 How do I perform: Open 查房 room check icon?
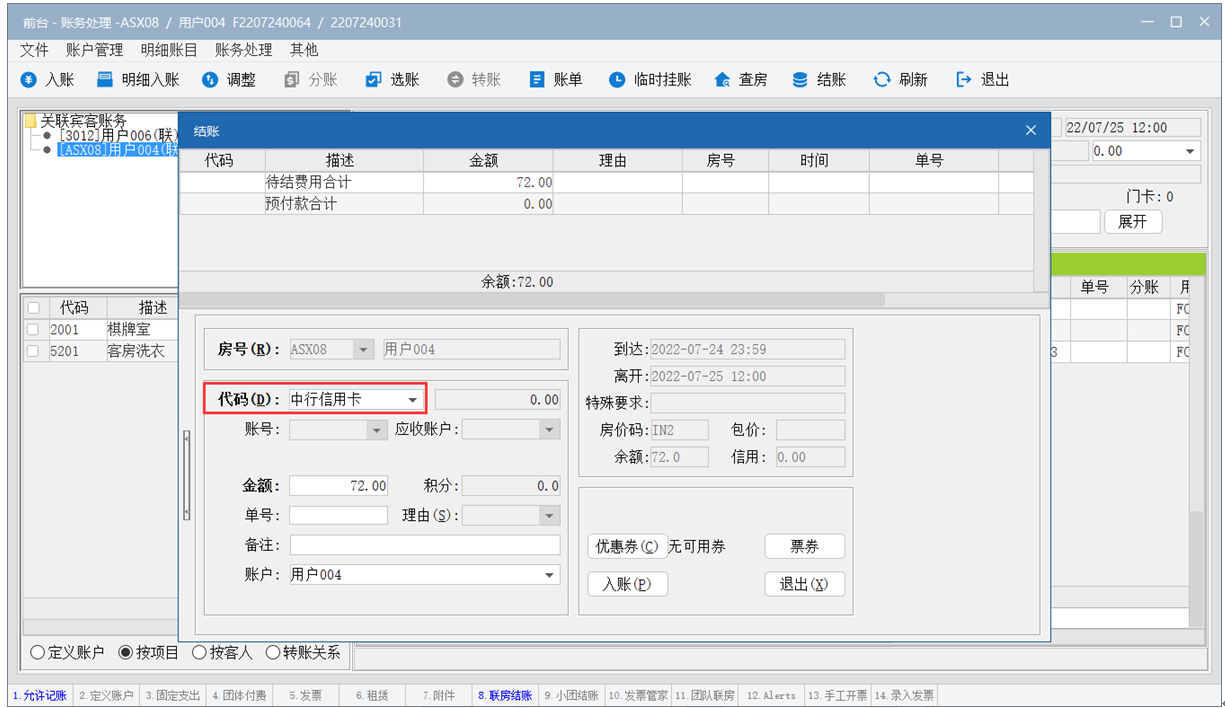click(x=722, y=80)
